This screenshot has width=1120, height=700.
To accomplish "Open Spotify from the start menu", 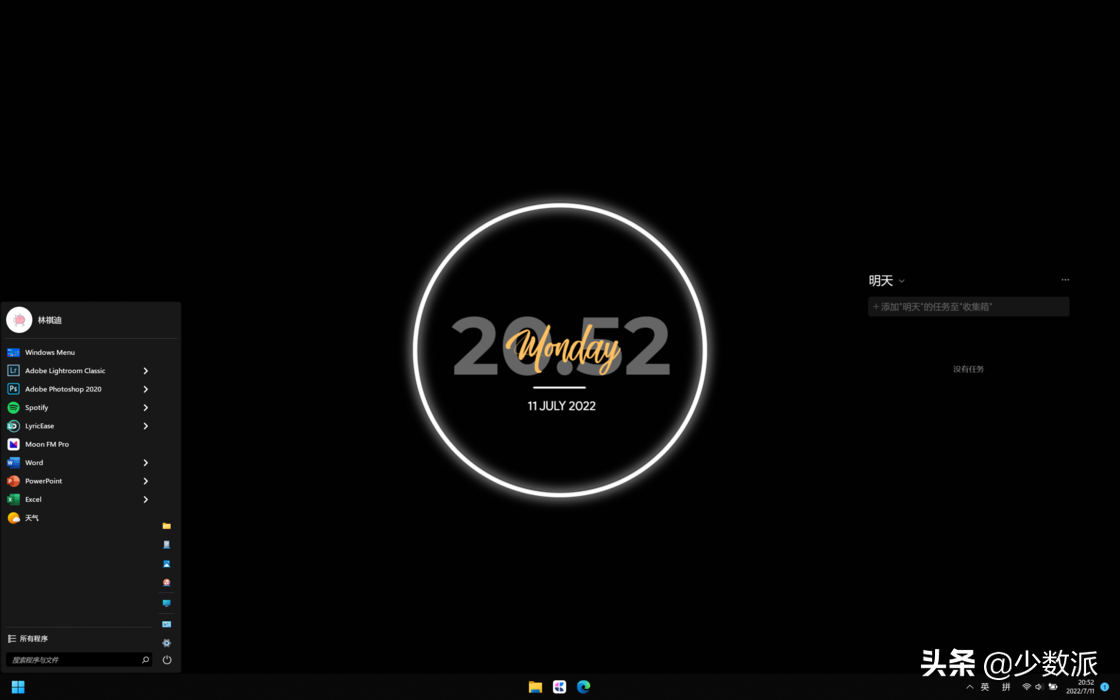I will tap(37, 408).
